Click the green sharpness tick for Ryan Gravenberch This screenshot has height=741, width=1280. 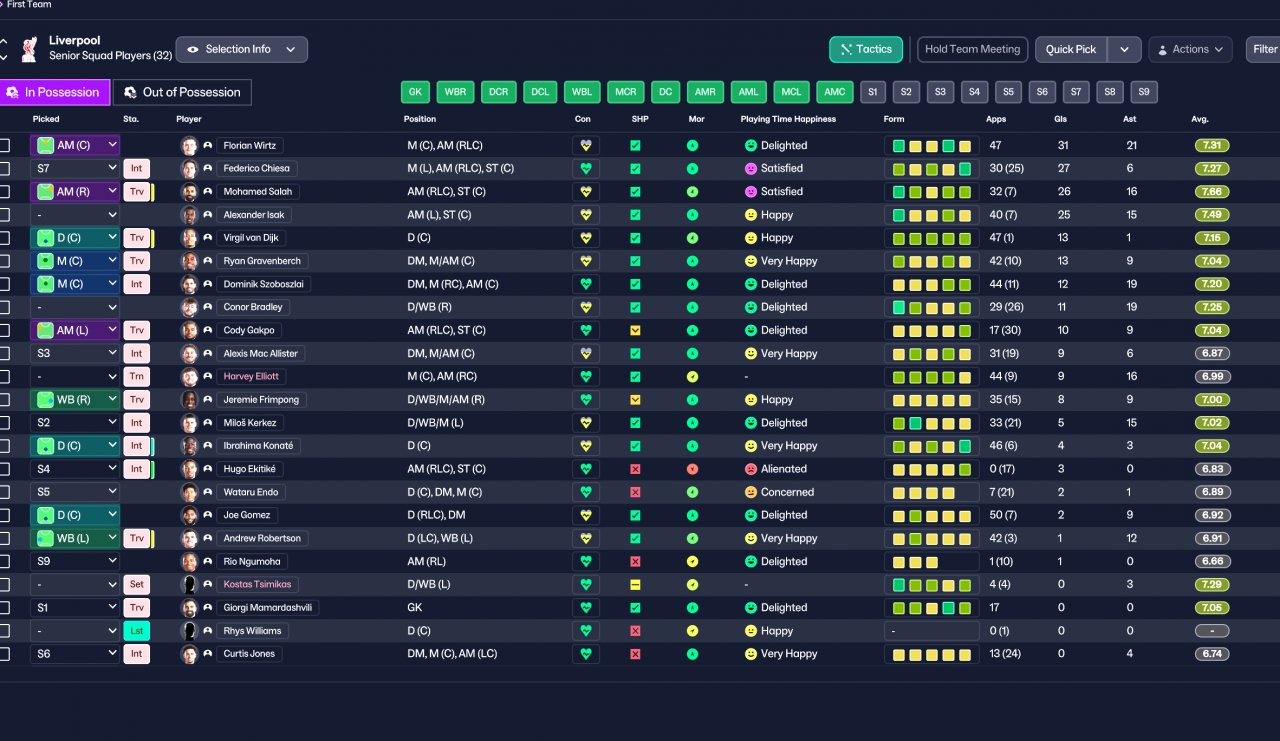coord(635,261)
